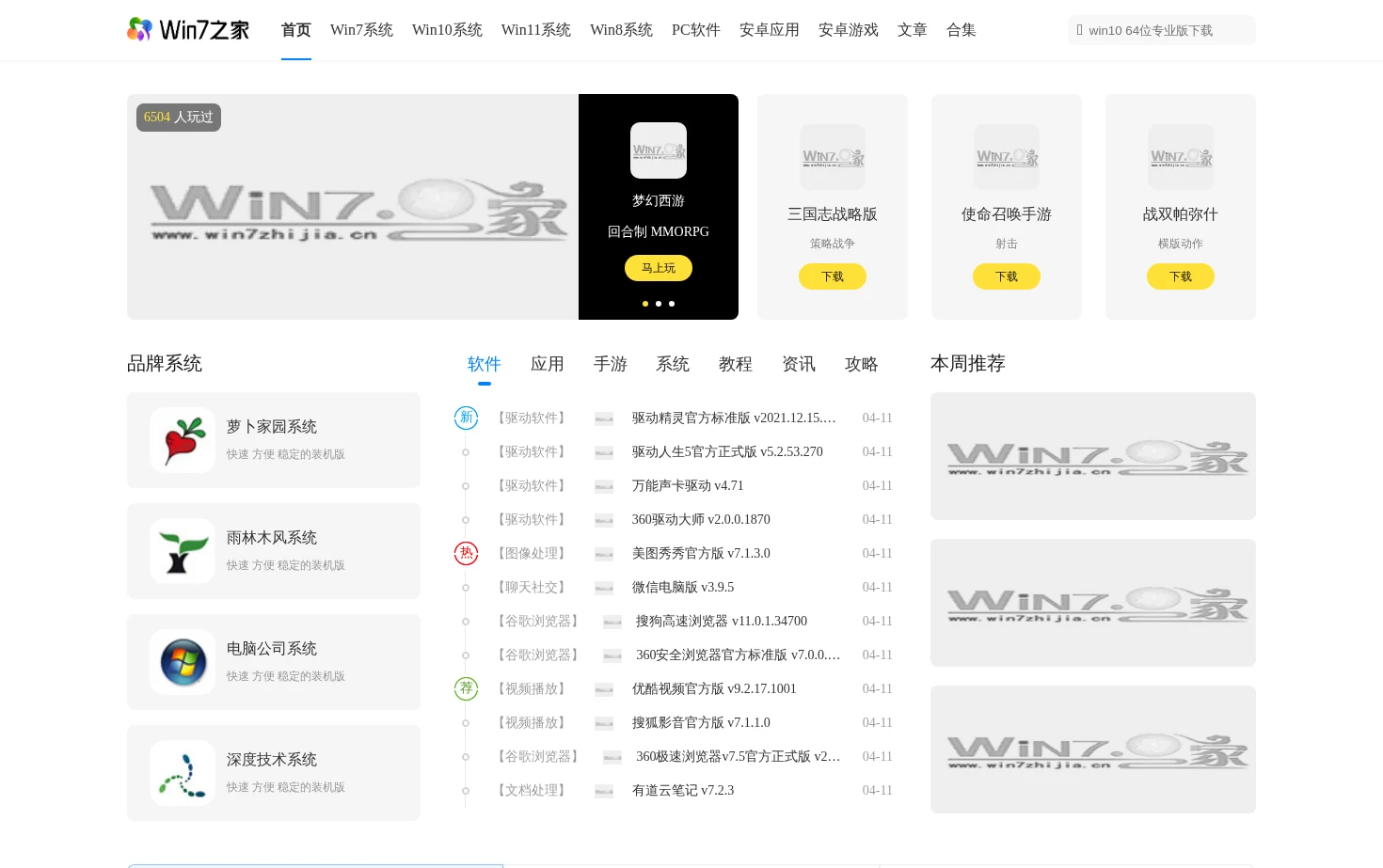
Task: Open the first 本周推荐 thumbnail
Action: pyautogui.click(x=1093, y=456)
